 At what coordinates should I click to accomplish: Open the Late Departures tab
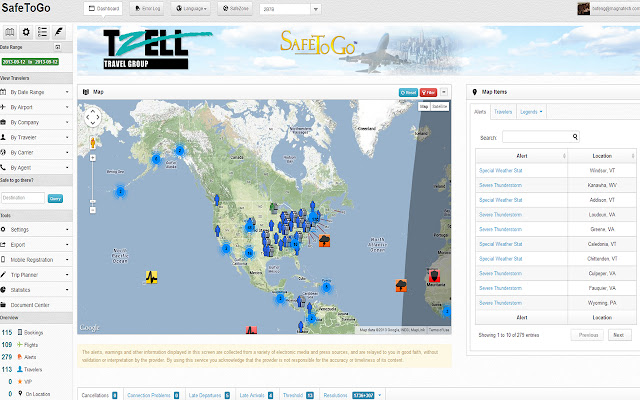tap(209, 395)
